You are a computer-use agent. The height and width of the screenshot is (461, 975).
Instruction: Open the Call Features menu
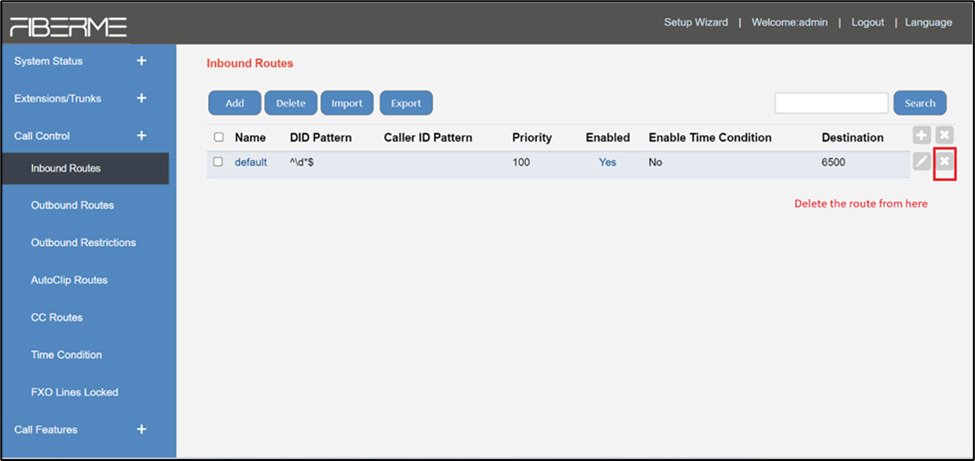click(45, 429)
